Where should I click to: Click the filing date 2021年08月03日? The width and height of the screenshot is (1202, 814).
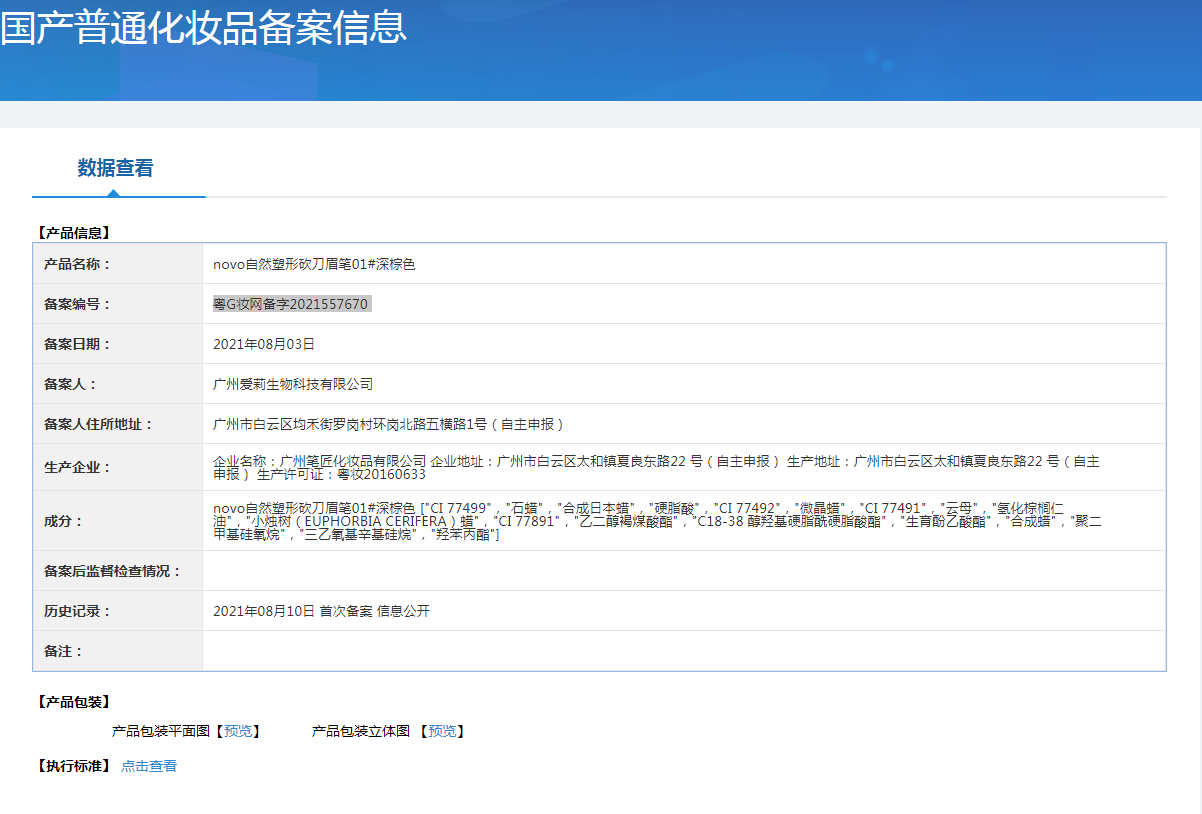264,344
